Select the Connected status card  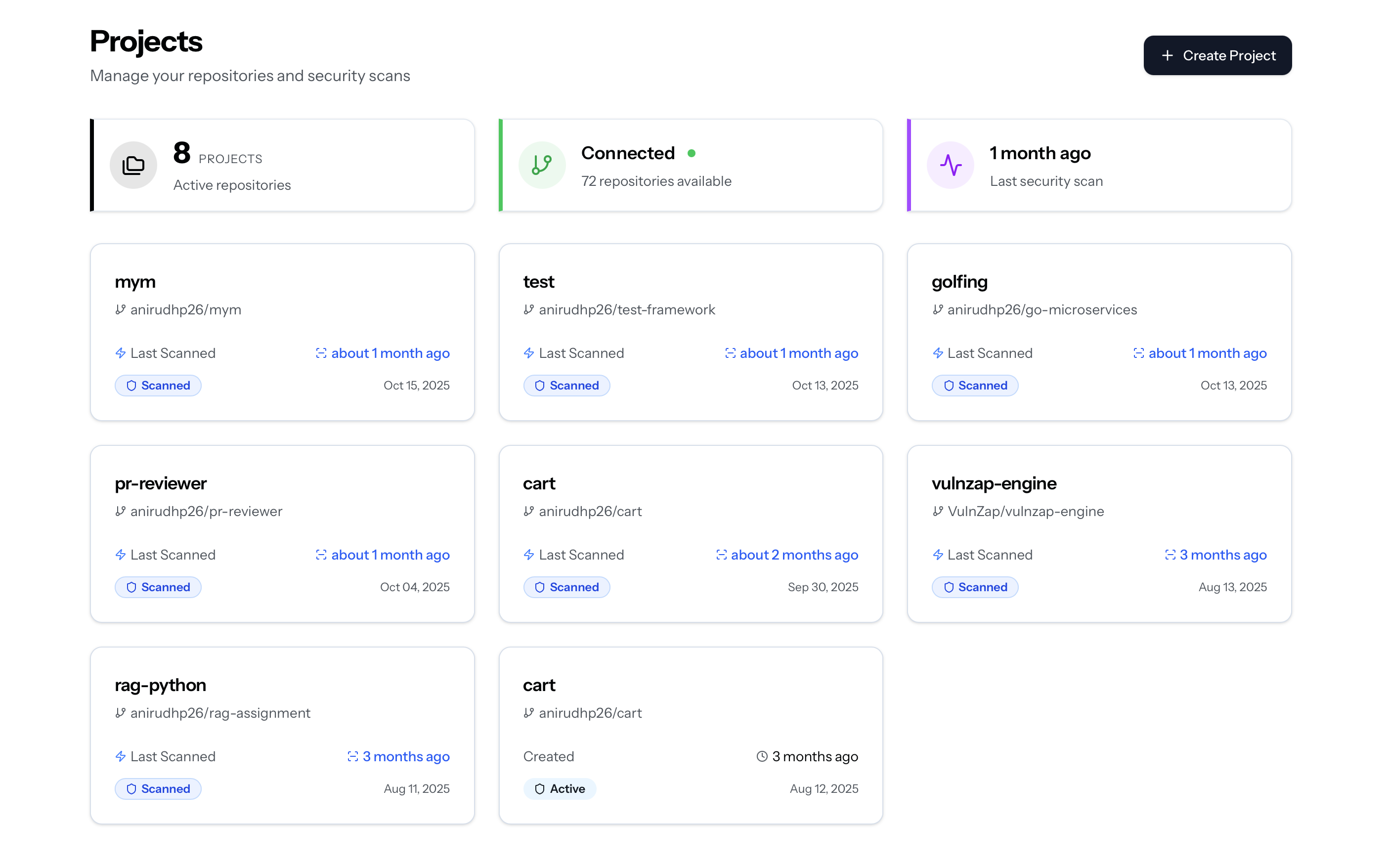click(x=691, y=165)
